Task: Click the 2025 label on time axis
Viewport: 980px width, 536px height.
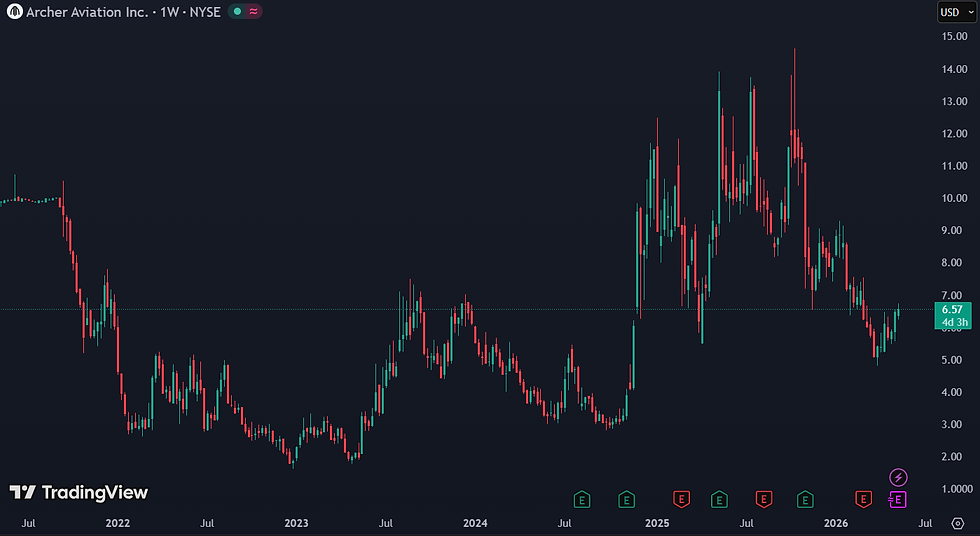Action: tap(657, 523)
